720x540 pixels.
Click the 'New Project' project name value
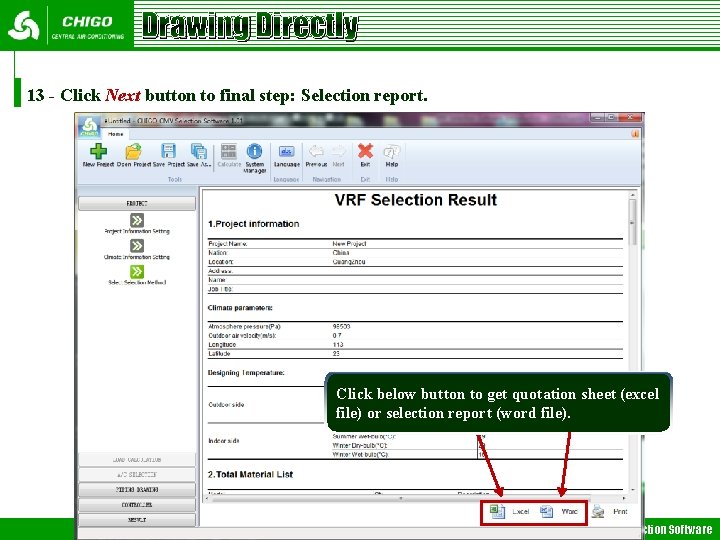point(349,244)
